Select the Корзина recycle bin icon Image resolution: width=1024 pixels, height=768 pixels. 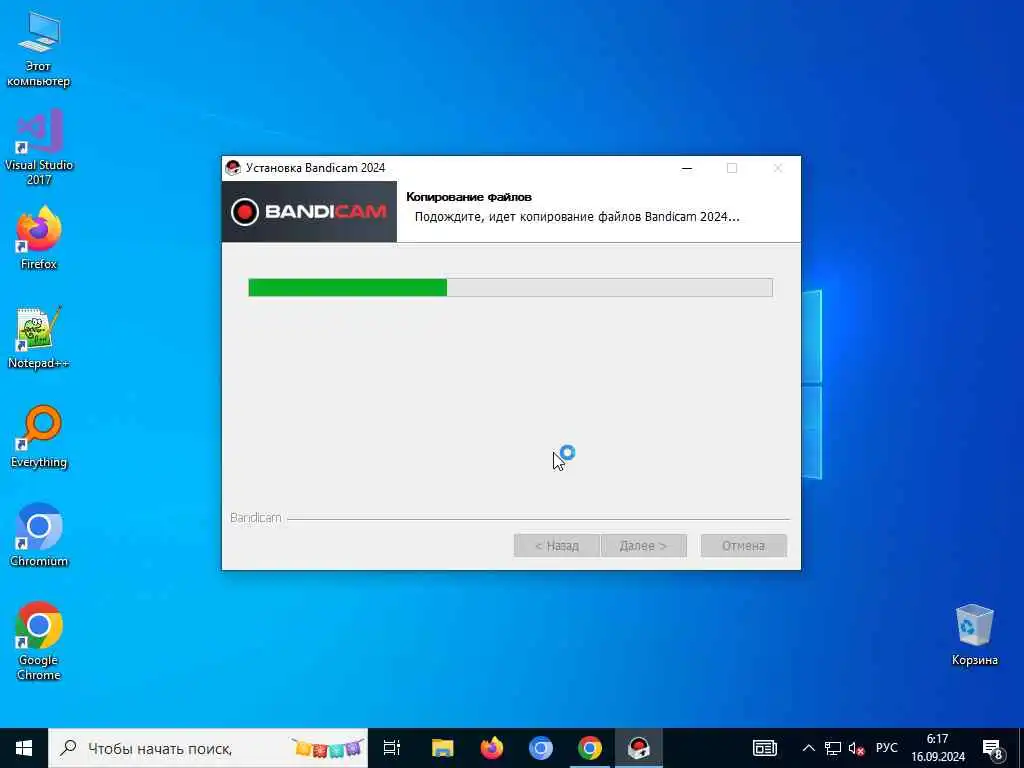coord(974,635)
